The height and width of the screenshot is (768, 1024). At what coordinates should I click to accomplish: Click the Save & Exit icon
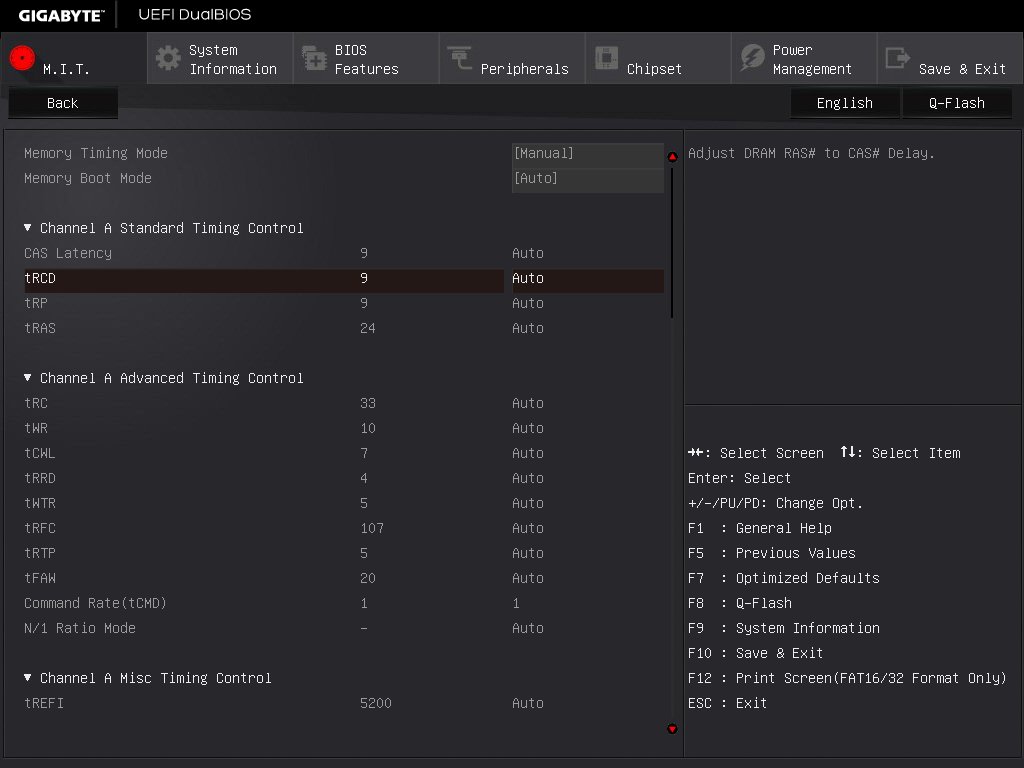coord(898,58)
